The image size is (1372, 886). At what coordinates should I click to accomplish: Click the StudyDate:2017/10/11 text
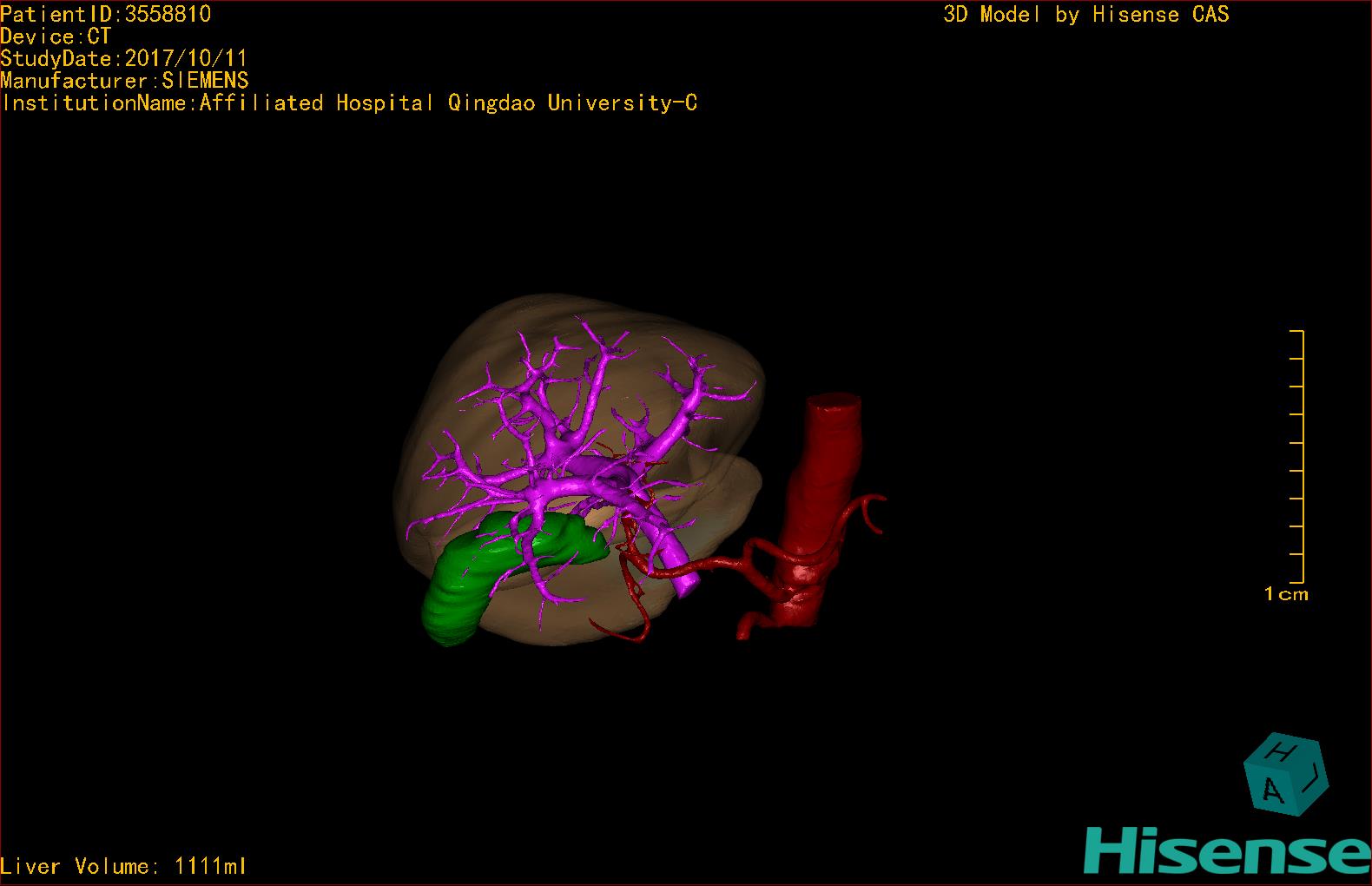(x=124, y=58)
